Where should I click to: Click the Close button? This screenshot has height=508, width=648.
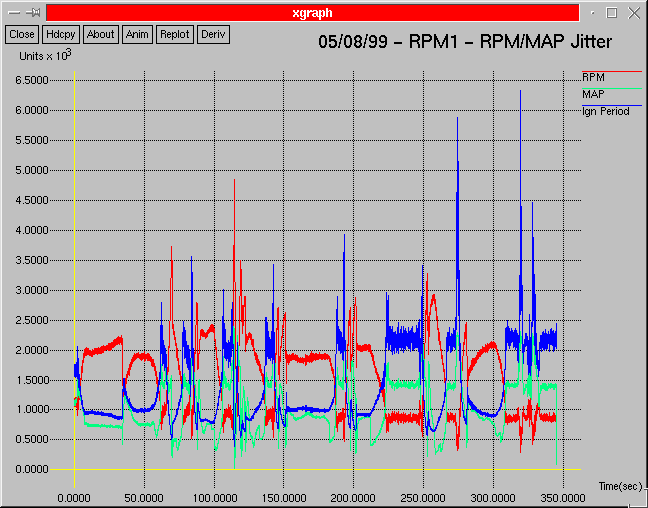[22, 34]
